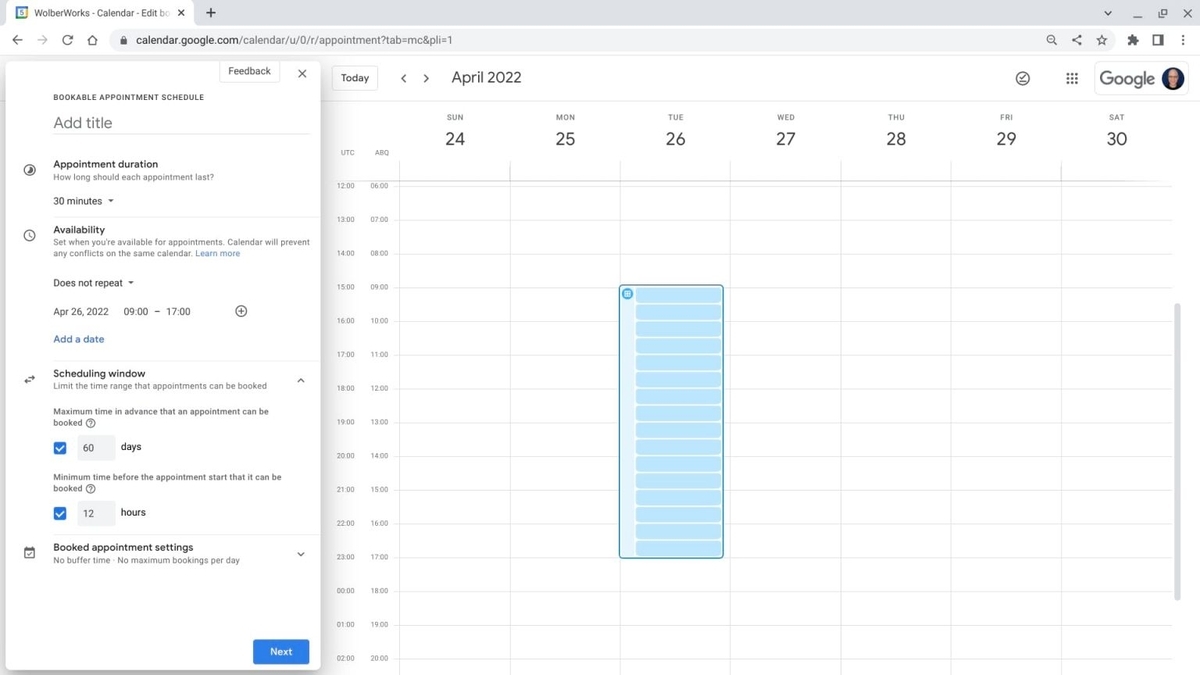The height and width of the screenshot is (675, 1200).
Task: Click the Booked appointment settings calendar icon
Action: (x=29, y=552)
